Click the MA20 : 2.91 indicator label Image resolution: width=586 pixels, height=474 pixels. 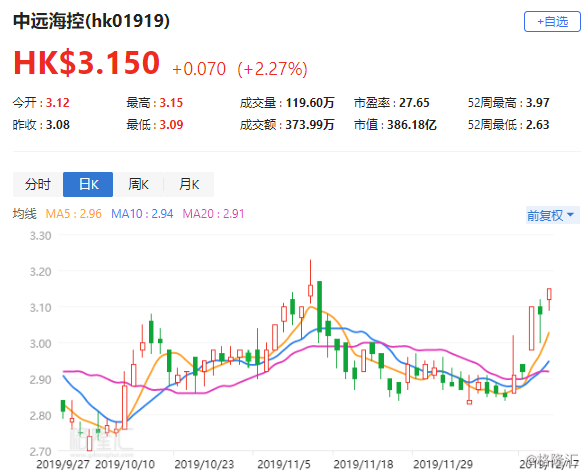point(213,214)
